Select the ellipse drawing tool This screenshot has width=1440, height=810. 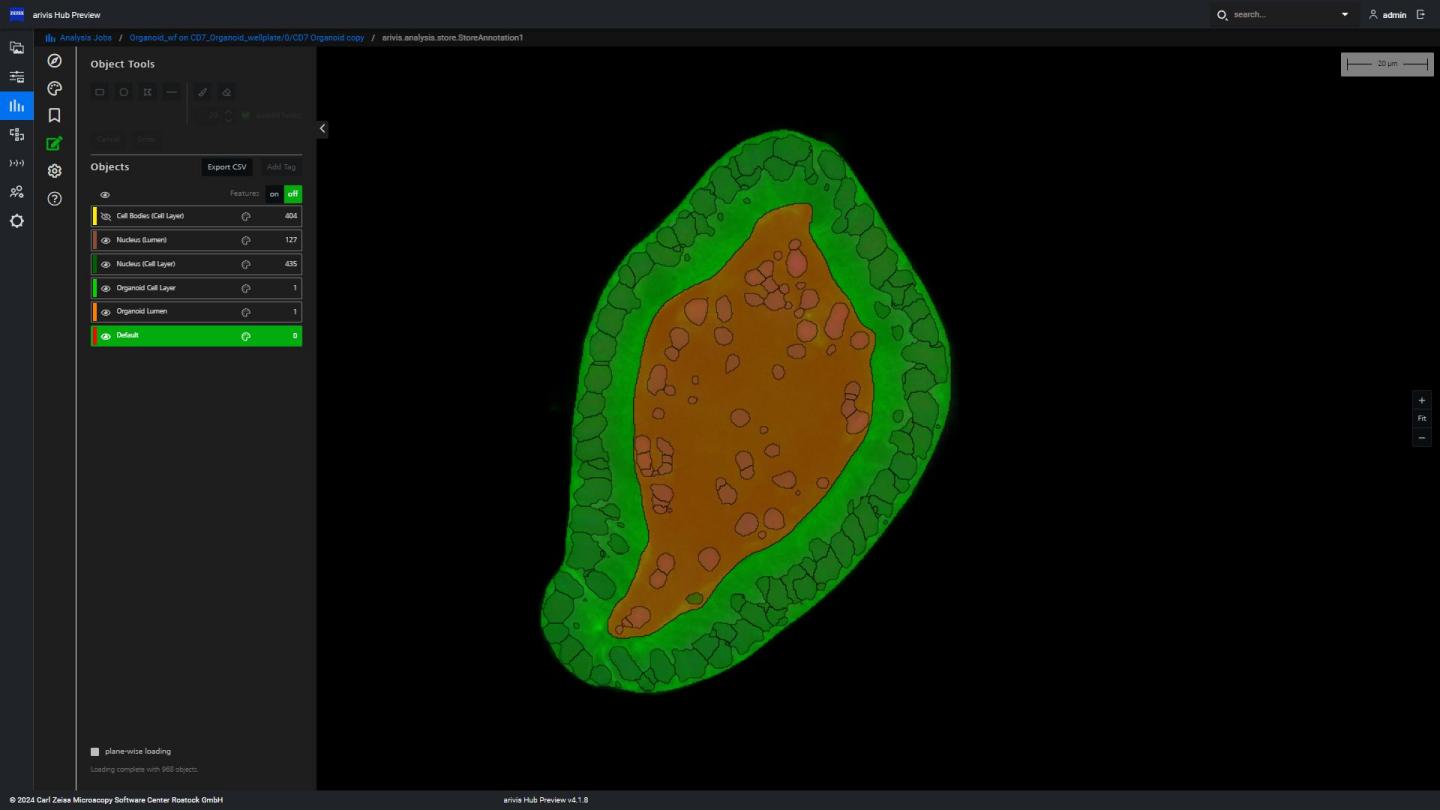(x=123, y=92)
